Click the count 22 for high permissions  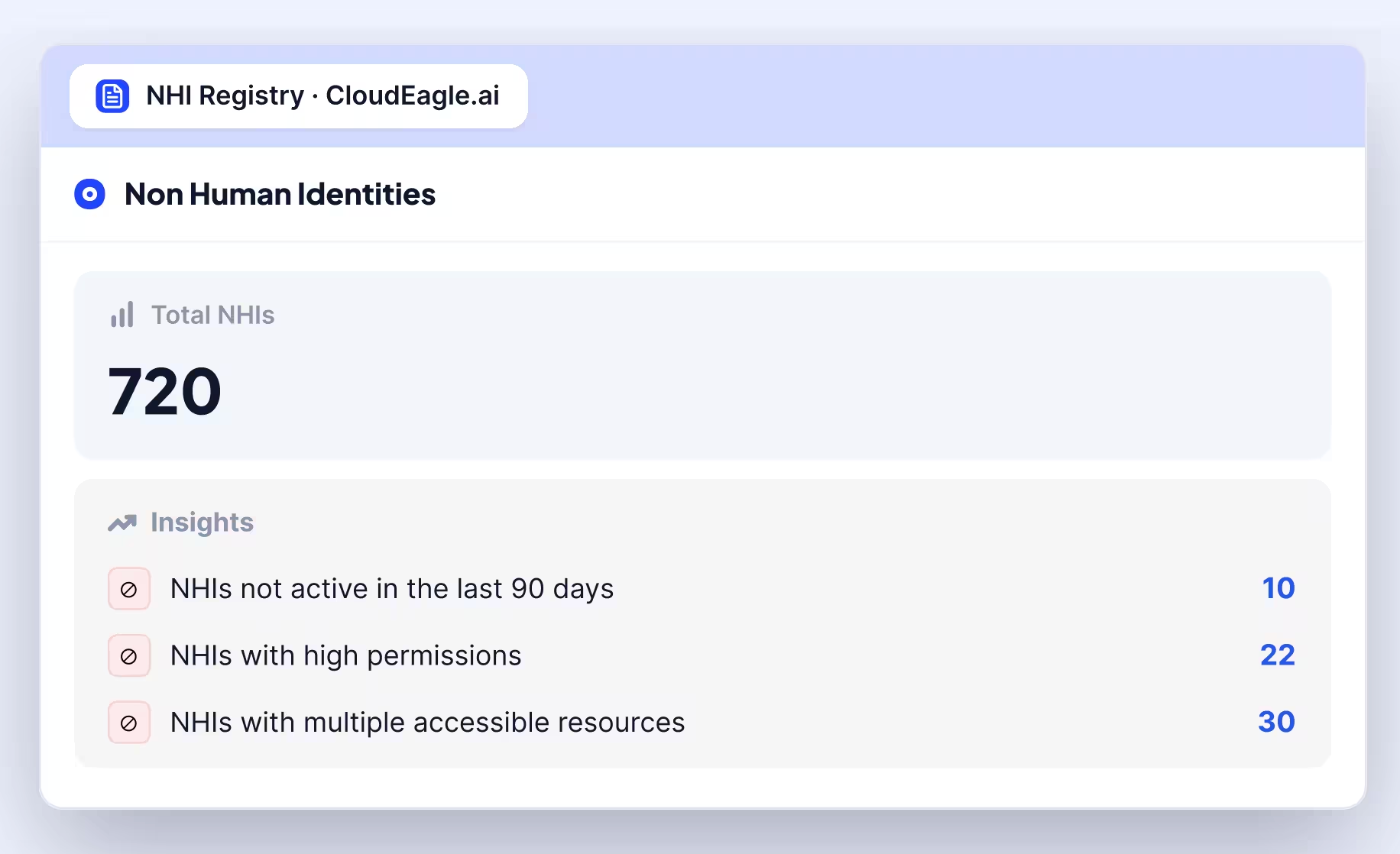point(1278,655)
